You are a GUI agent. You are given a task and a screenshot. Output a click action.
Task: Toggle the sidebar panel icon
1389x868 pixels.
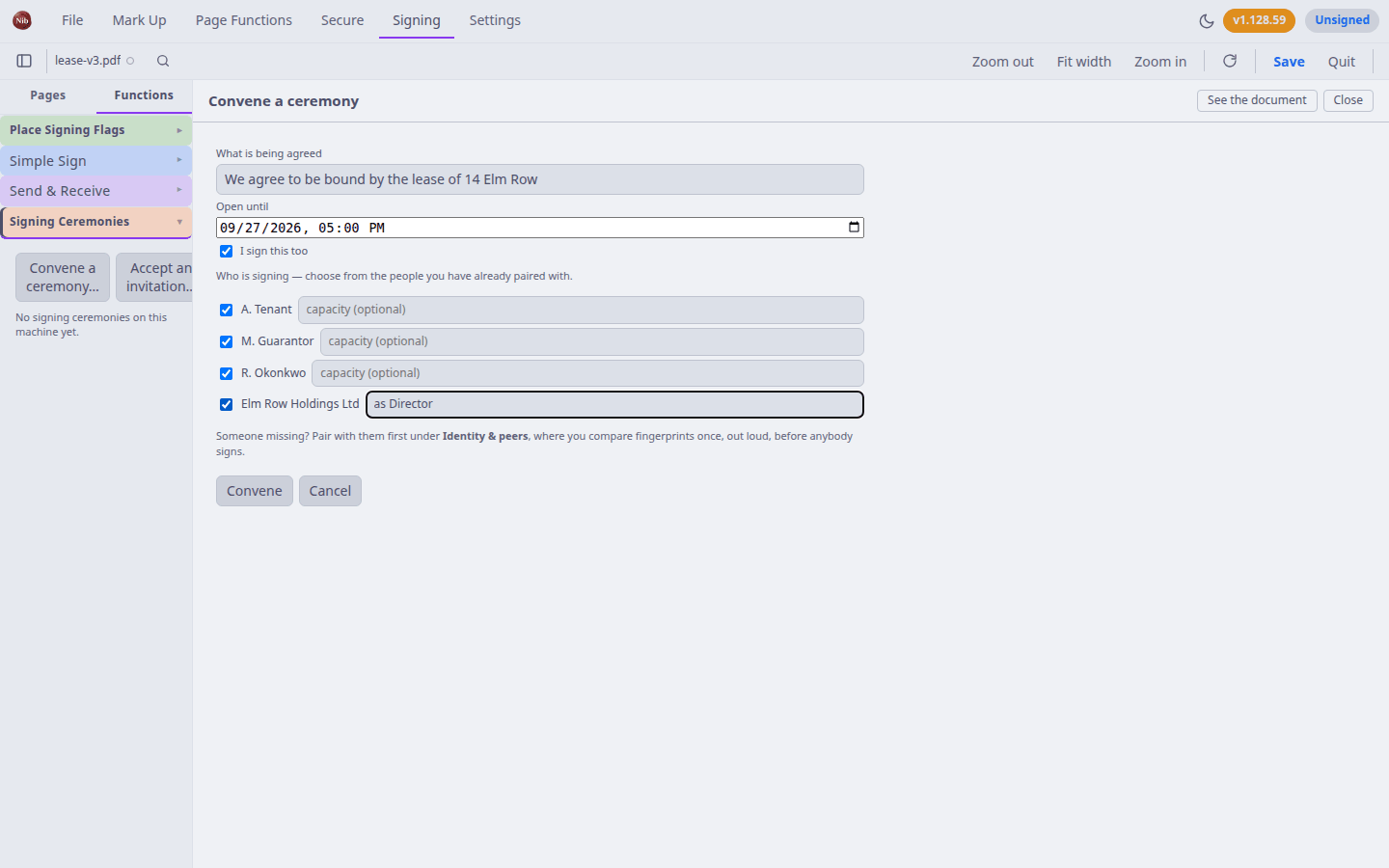pos(24,61)
